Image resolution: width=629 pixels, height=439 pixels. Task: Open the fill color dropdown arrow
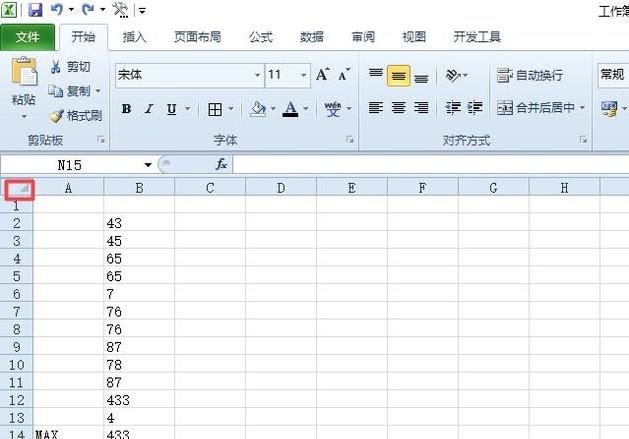273,108
